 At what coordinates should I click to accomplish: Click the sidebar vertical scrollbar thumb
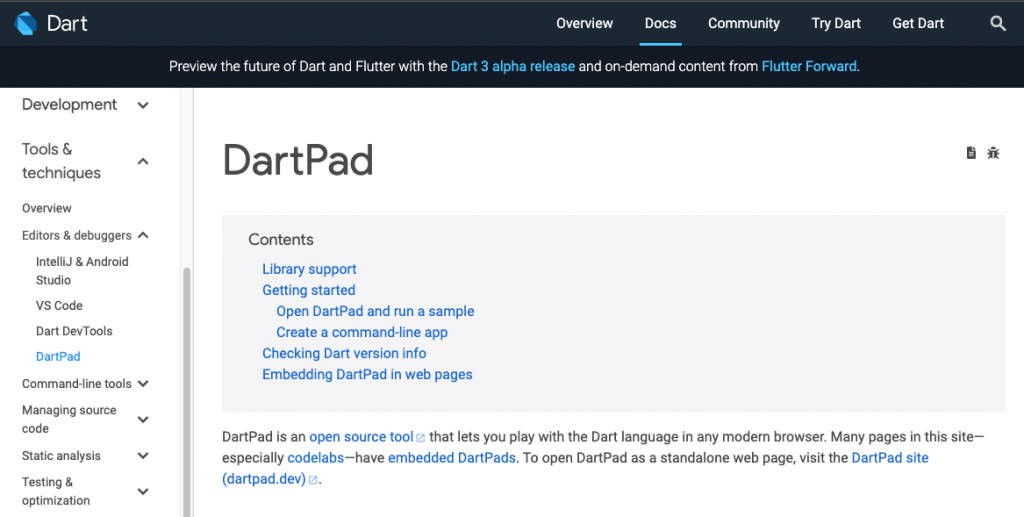click(x=187, y=392)
